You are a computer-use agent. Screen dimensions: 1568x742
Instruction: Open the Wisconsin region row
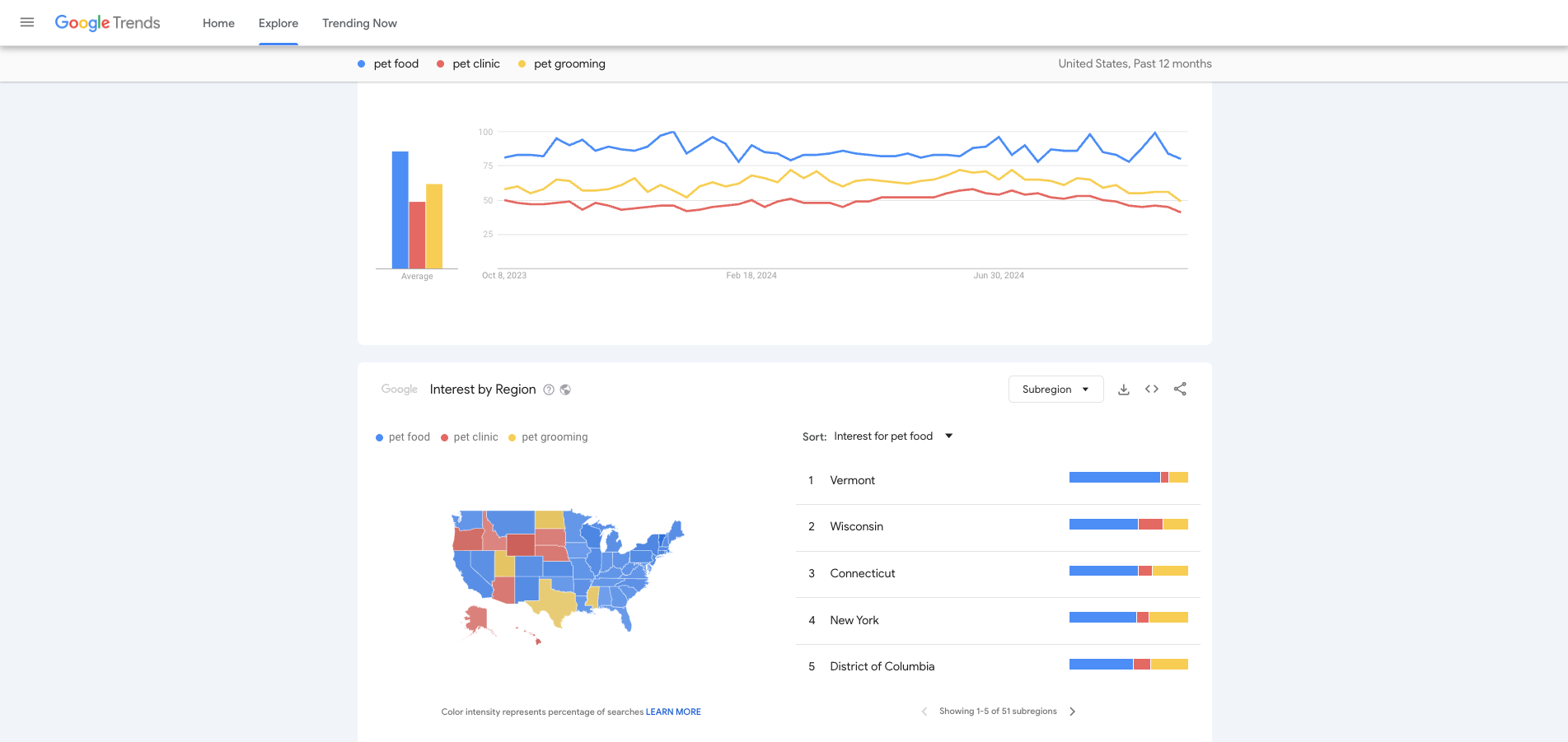856,526
